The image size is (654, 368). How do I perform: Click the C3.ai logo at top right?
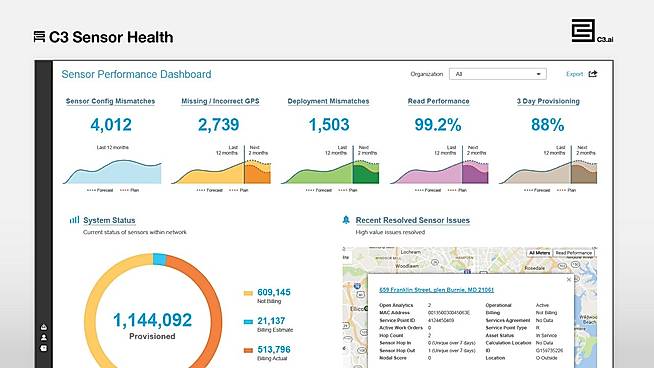(592, 31)
